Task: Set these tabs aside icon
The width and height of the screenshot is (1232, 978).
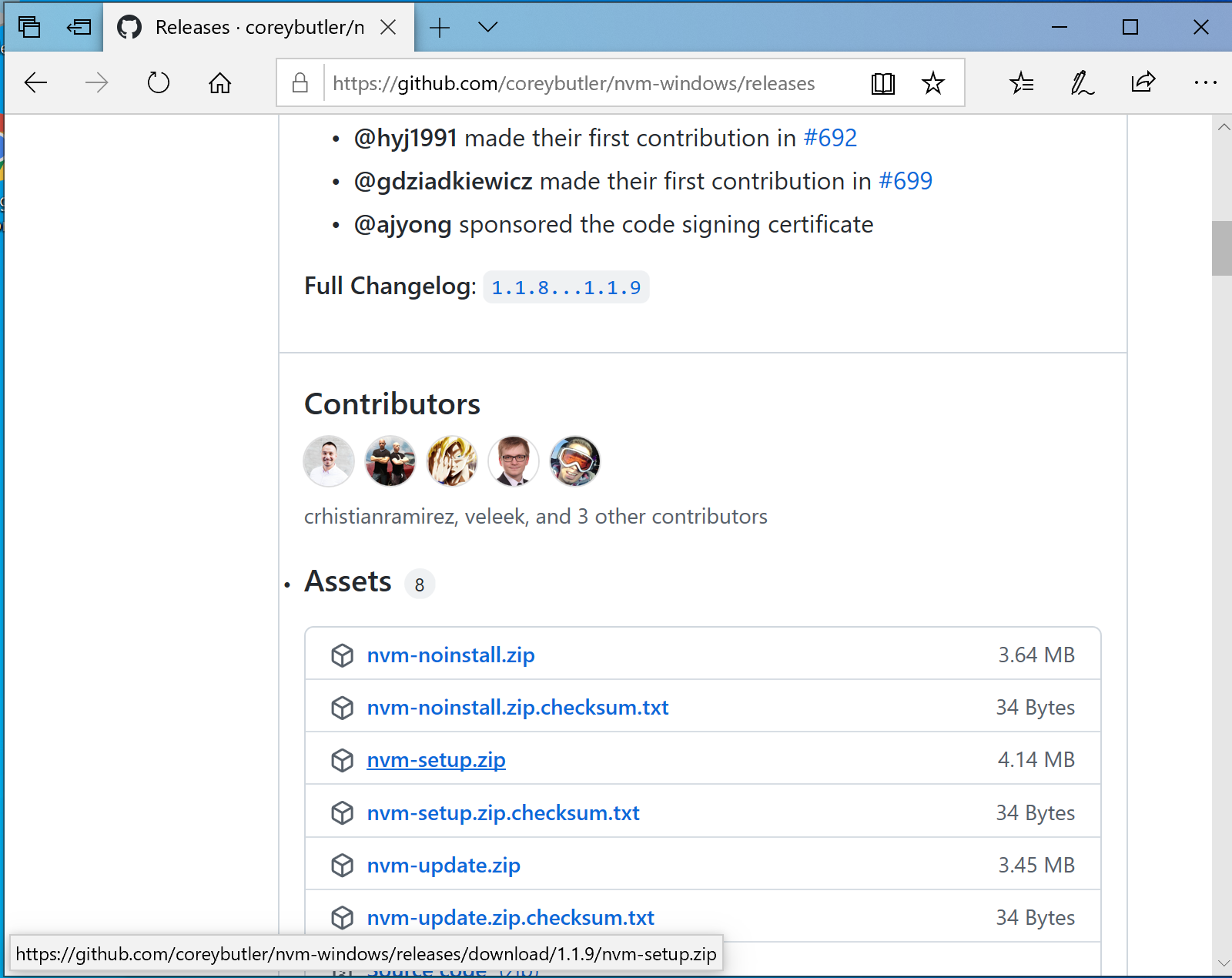Action: [79, 28]
